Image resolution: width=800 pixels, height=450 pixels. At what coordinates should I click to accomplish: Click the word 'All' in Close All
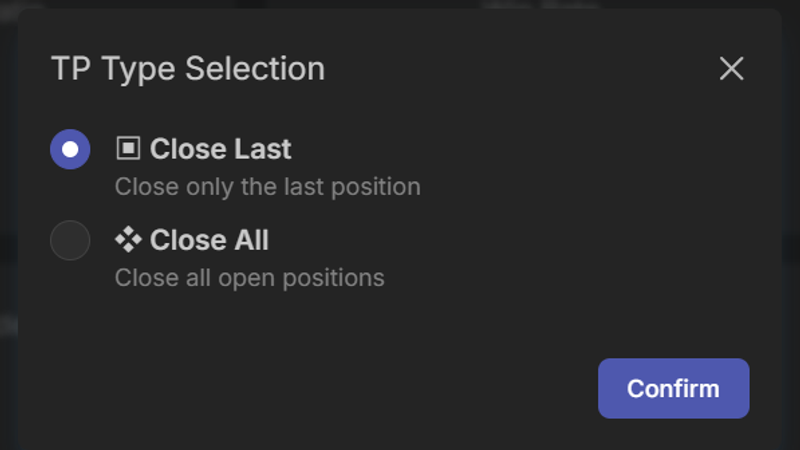pyautogui.click(x=252, y=240)
